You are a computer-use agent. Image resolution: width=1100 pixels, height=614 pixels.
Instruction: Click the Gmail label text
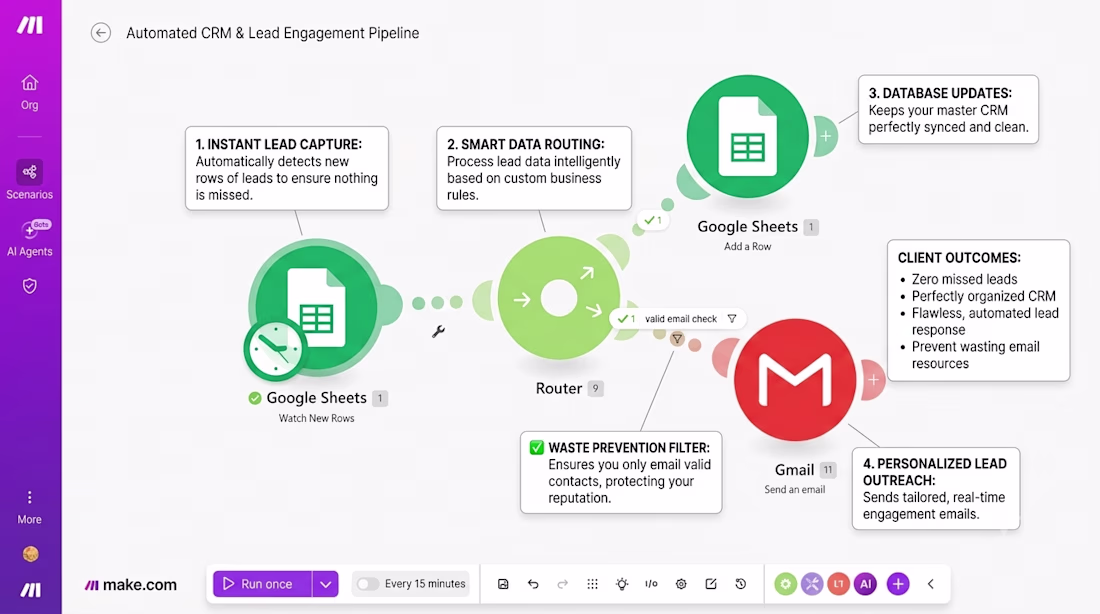point(794,469)
